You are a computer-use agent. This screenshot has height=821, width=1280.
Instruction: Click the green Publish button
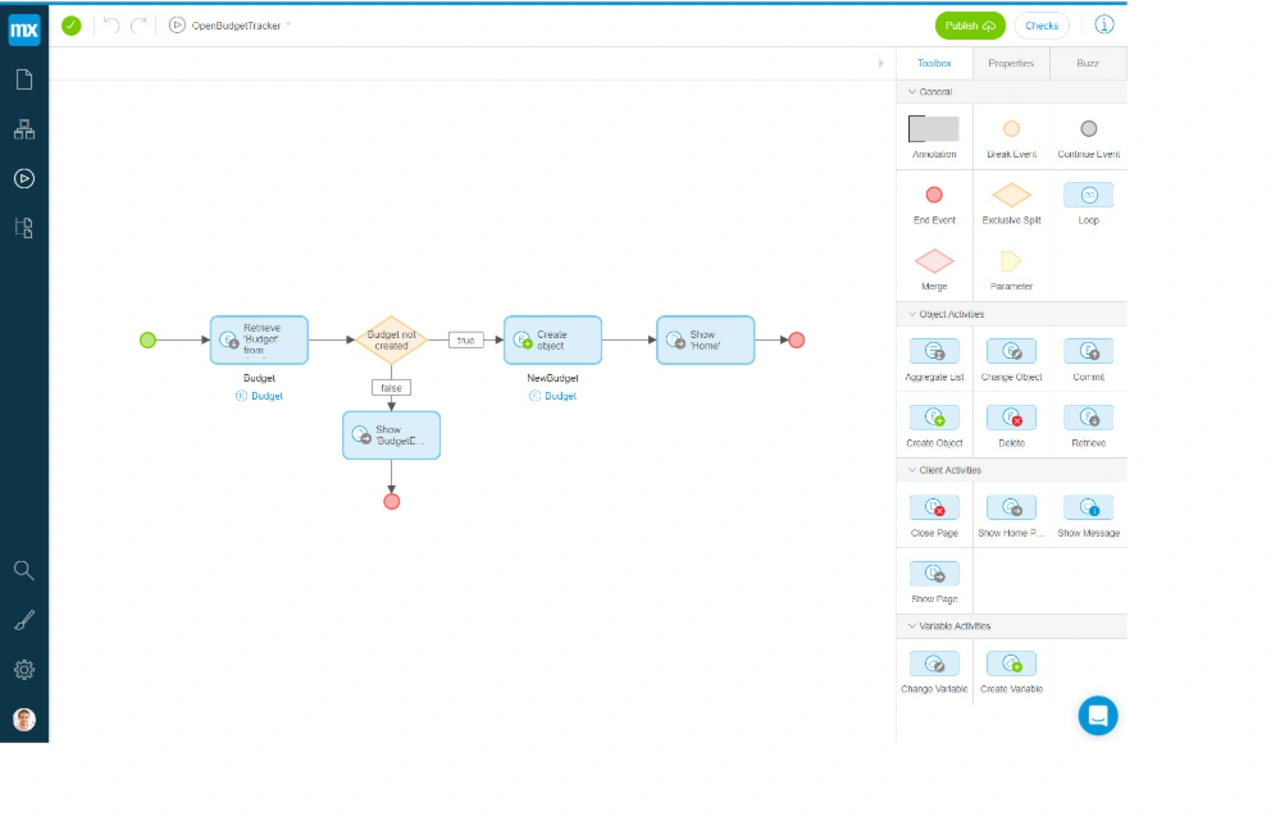click(x=969, y=26)
